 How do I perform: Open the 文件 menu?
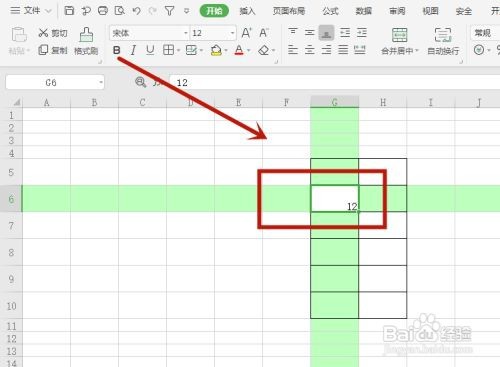31,11
